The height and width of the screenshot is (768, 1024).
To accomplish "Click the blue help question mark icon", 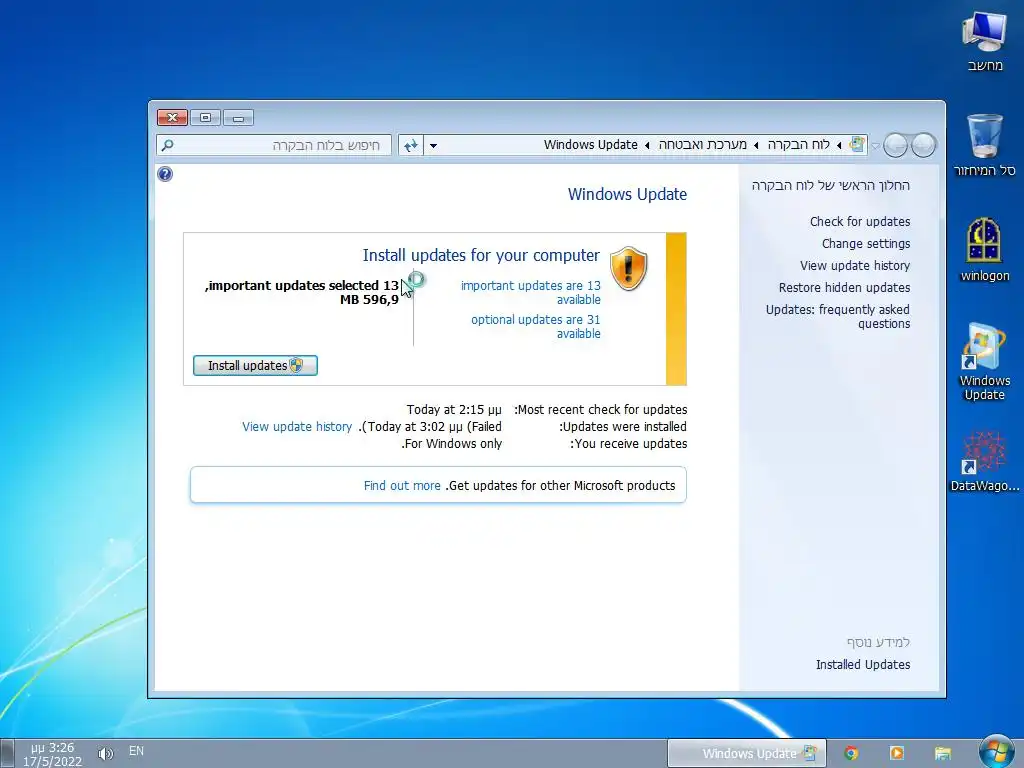I will 165,174.
